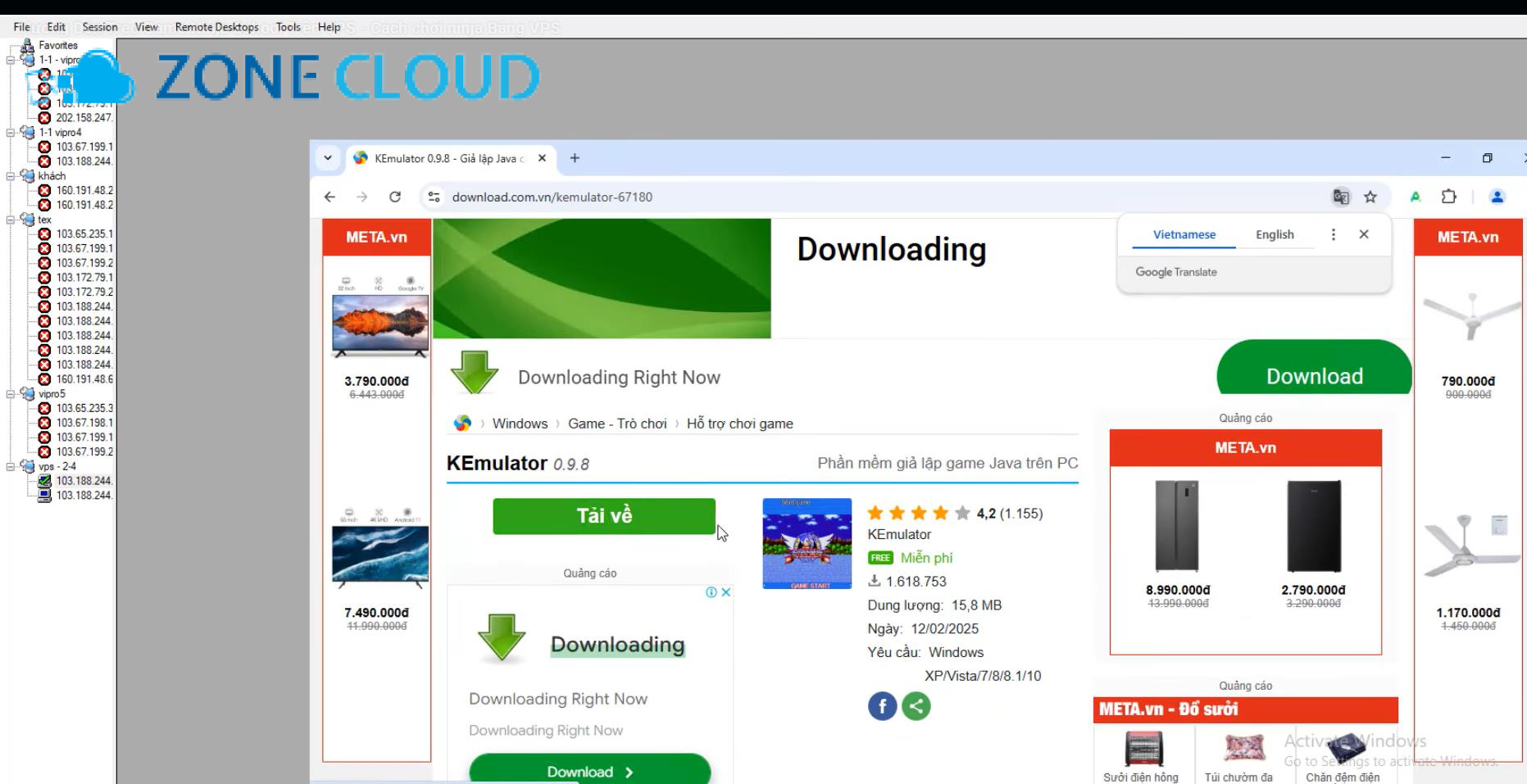The height and width of the screenshot is (784, 1527).
Task: Open Translate options three-dot menu
Action: point(1334,234)
